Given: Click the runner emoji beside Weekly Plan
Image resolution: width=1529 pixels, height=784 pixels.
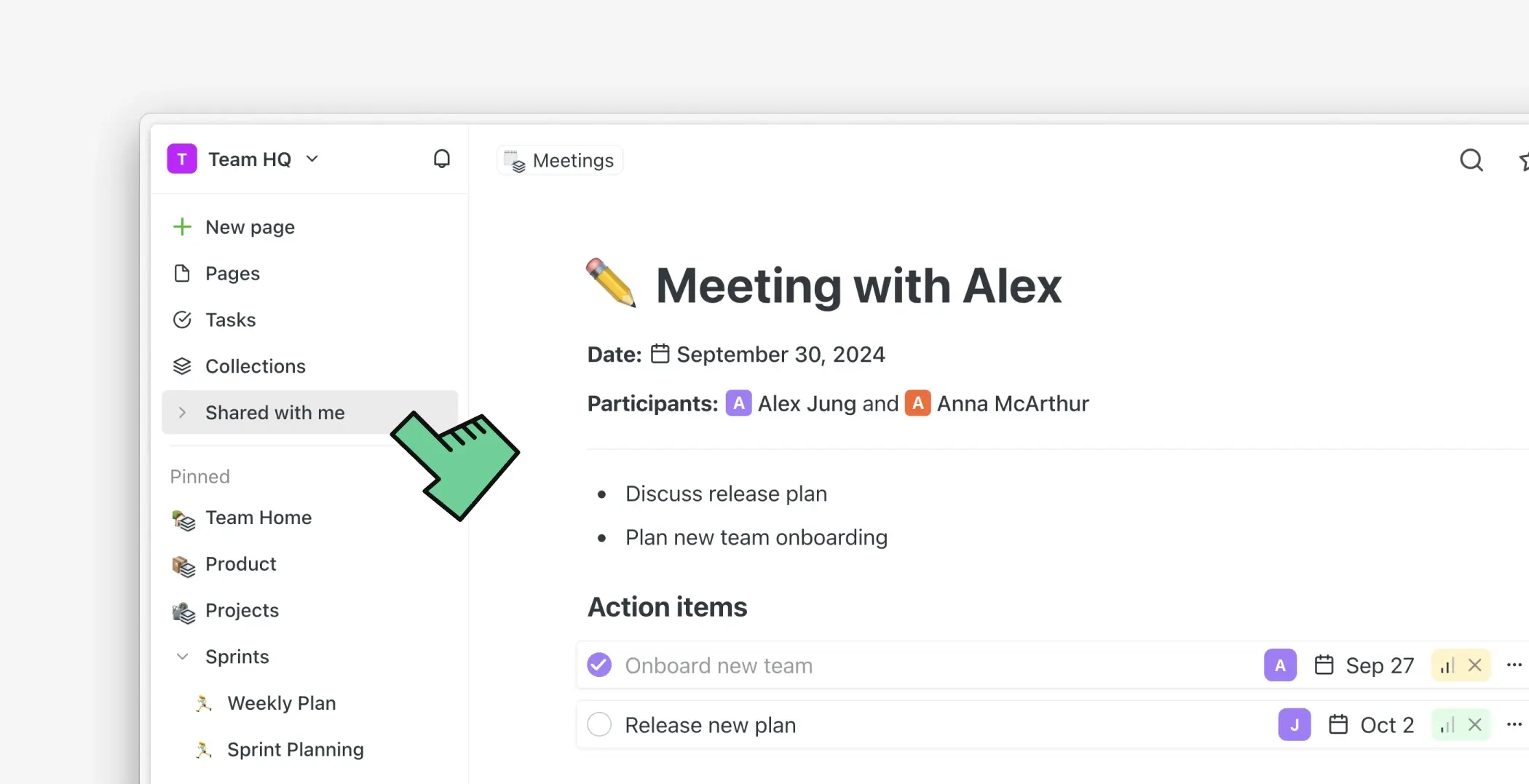Looking at the screenshot, I should click(202, 703).
